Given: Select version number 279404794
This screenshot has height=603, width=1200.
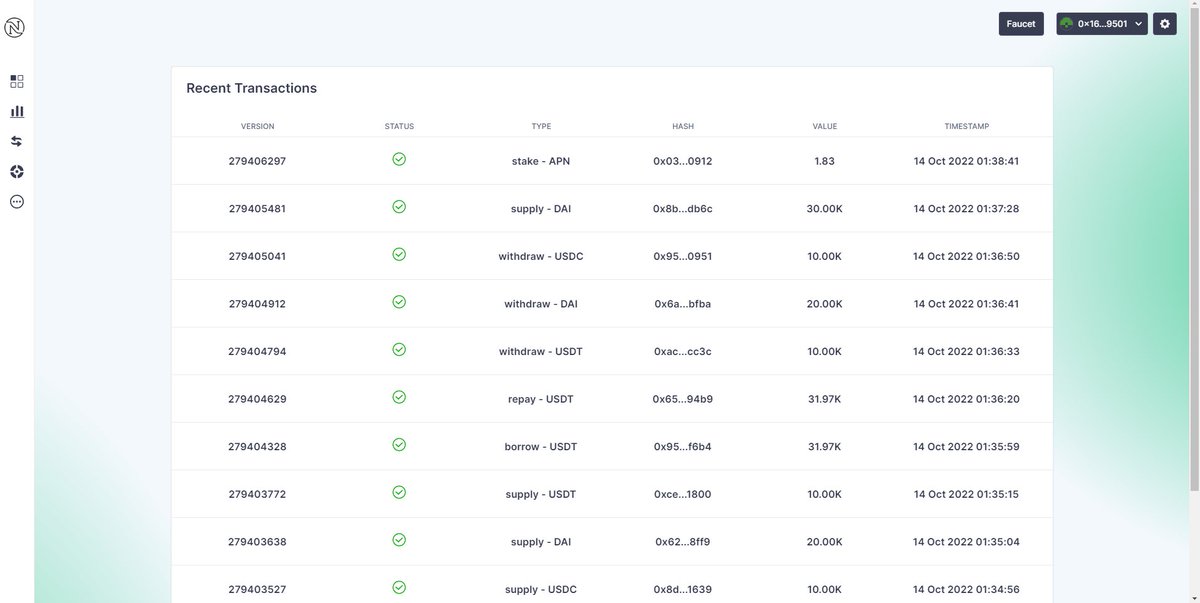Looking at the screenshot, I should [x=257, y=351].
